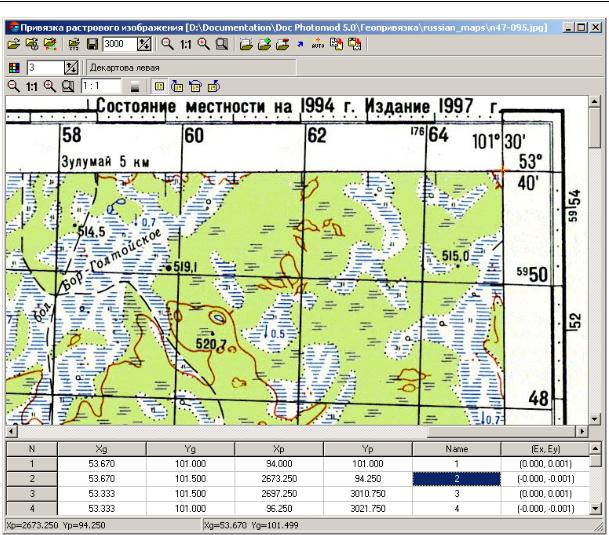Click the field containing value 3

pyautogui.click(x=45, y=68)
